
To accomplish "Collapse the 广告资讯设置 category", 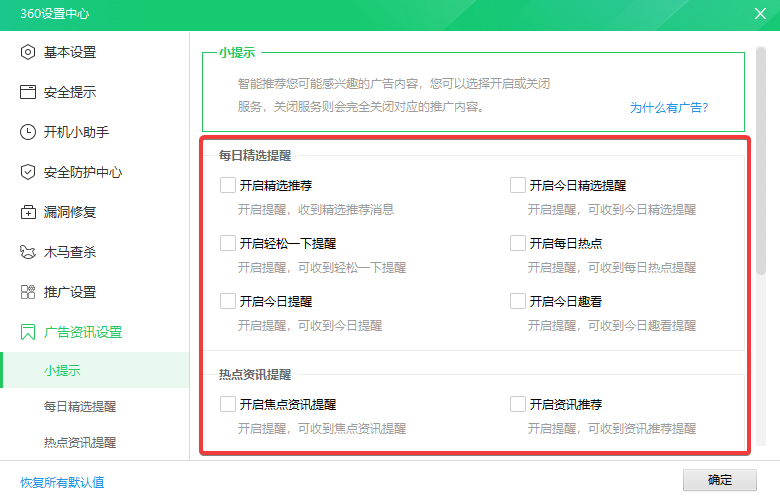I will click(83, 332).
